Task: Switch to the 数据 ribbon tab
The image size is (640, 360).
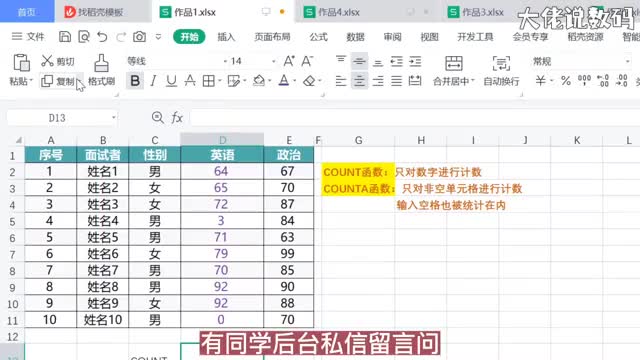Action: 355,37
